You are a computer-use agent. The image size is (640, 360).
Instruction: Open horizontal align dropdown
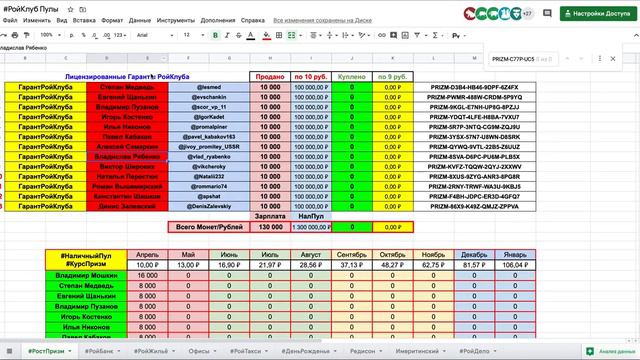coord(316,36)
